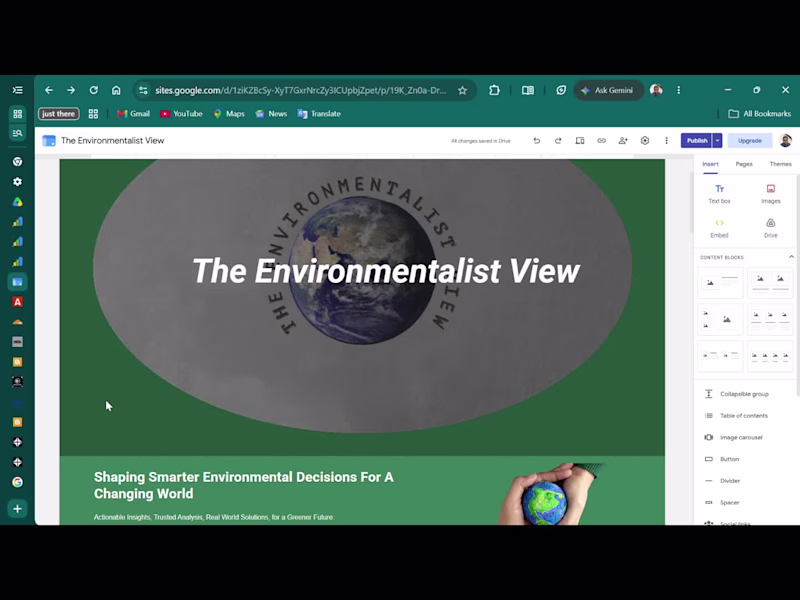This screenshot has height=600, width=800.
Task: Add a new tab with plus
Action: 17,509
